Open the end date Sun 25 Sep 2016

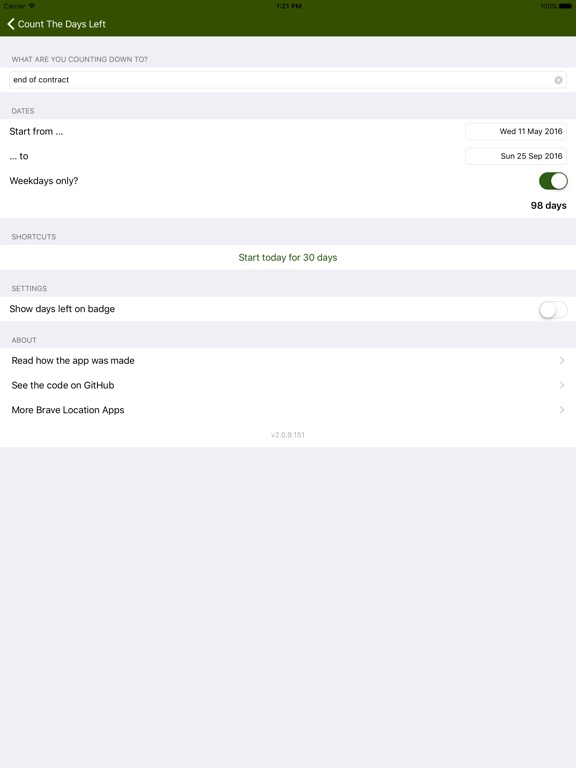(x=516, y=156)
